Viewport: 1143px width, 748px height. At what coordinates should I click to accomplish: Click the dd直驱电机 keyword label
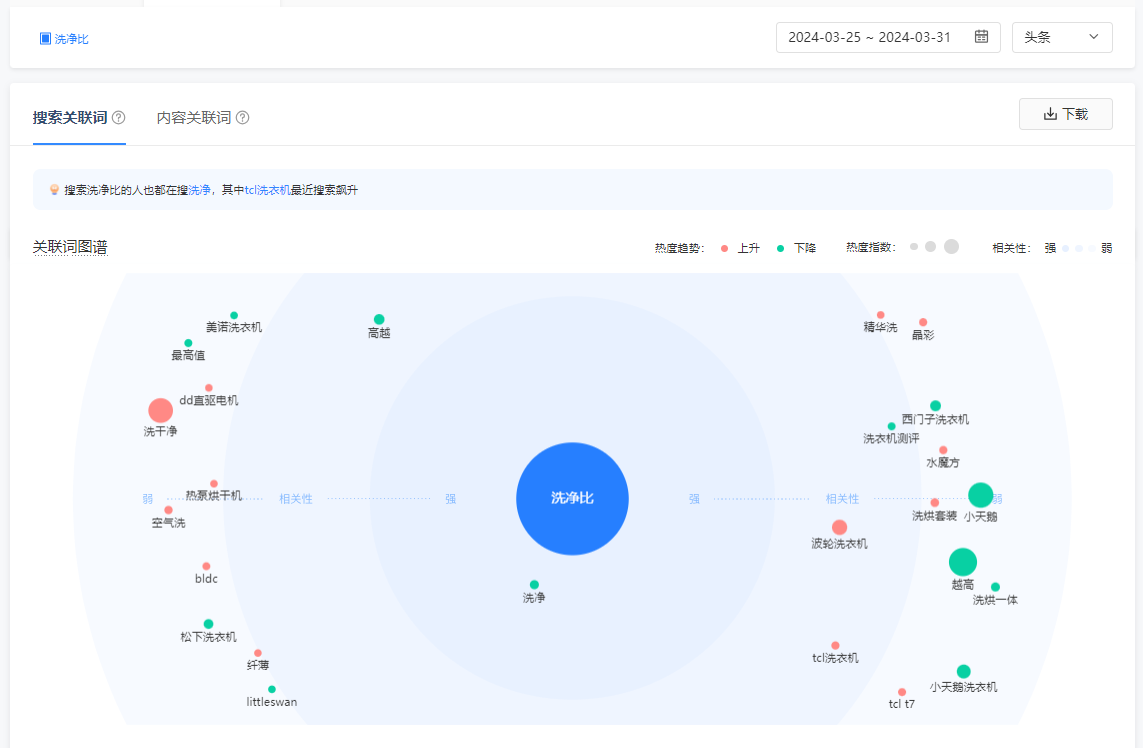click(208, 400)
